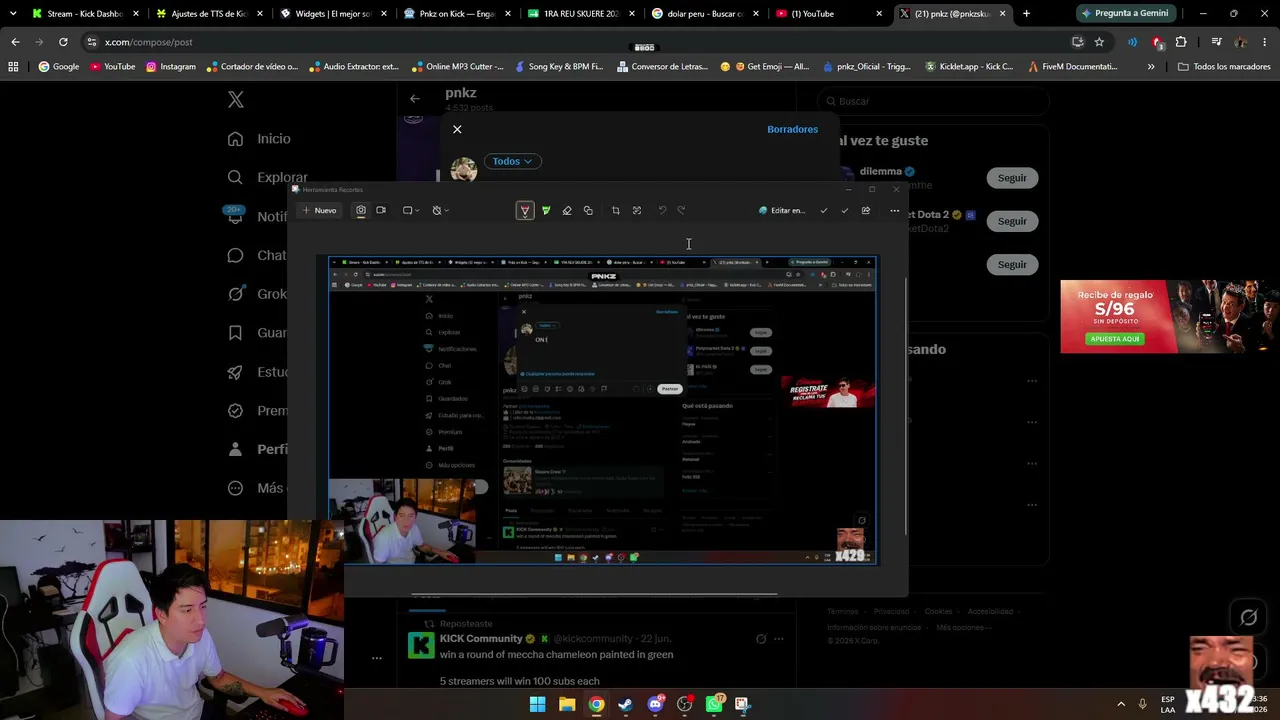
Task: Start a new snip with Nuevo
Action: point(319,210)
